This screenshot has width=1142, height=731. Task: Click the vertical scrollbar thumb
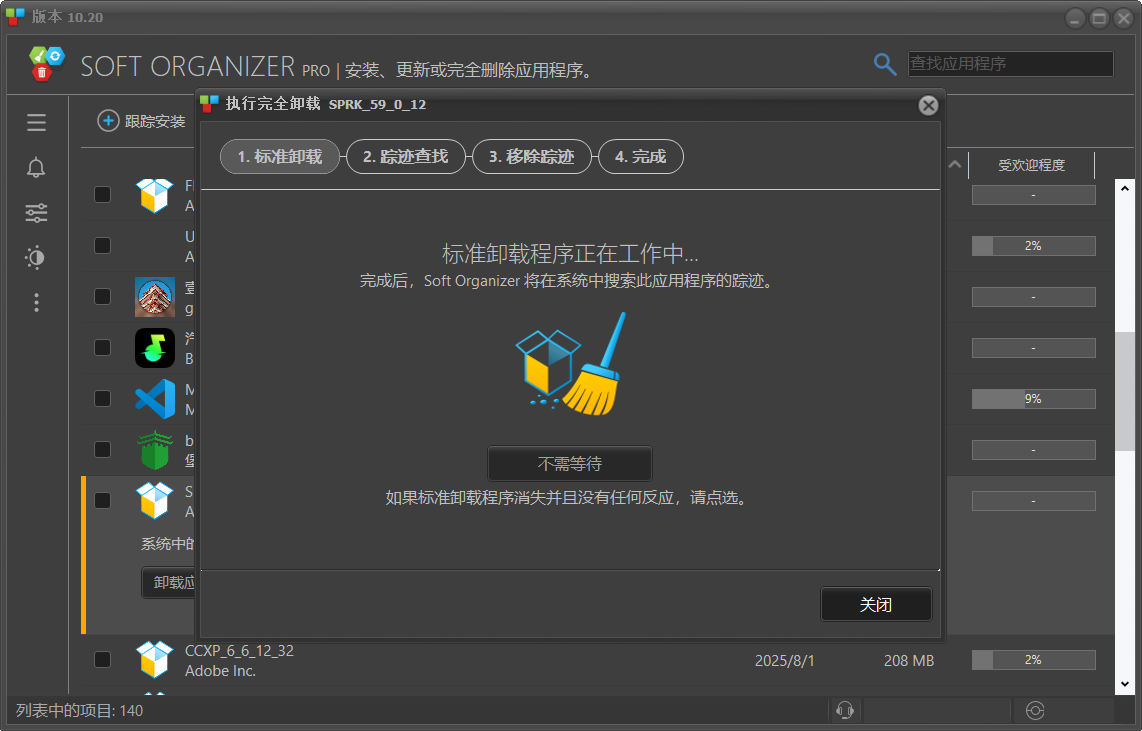pyautogui.click(x=1125, y=392)
